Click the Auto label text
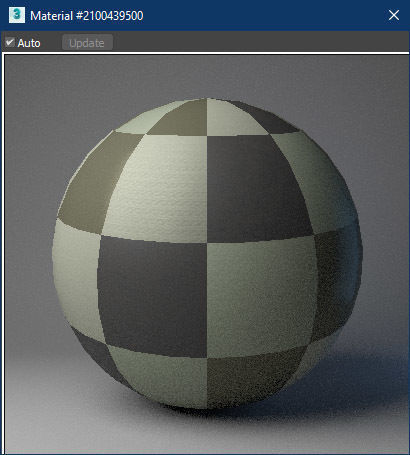The image size is (410, 455). click(29, 43)
